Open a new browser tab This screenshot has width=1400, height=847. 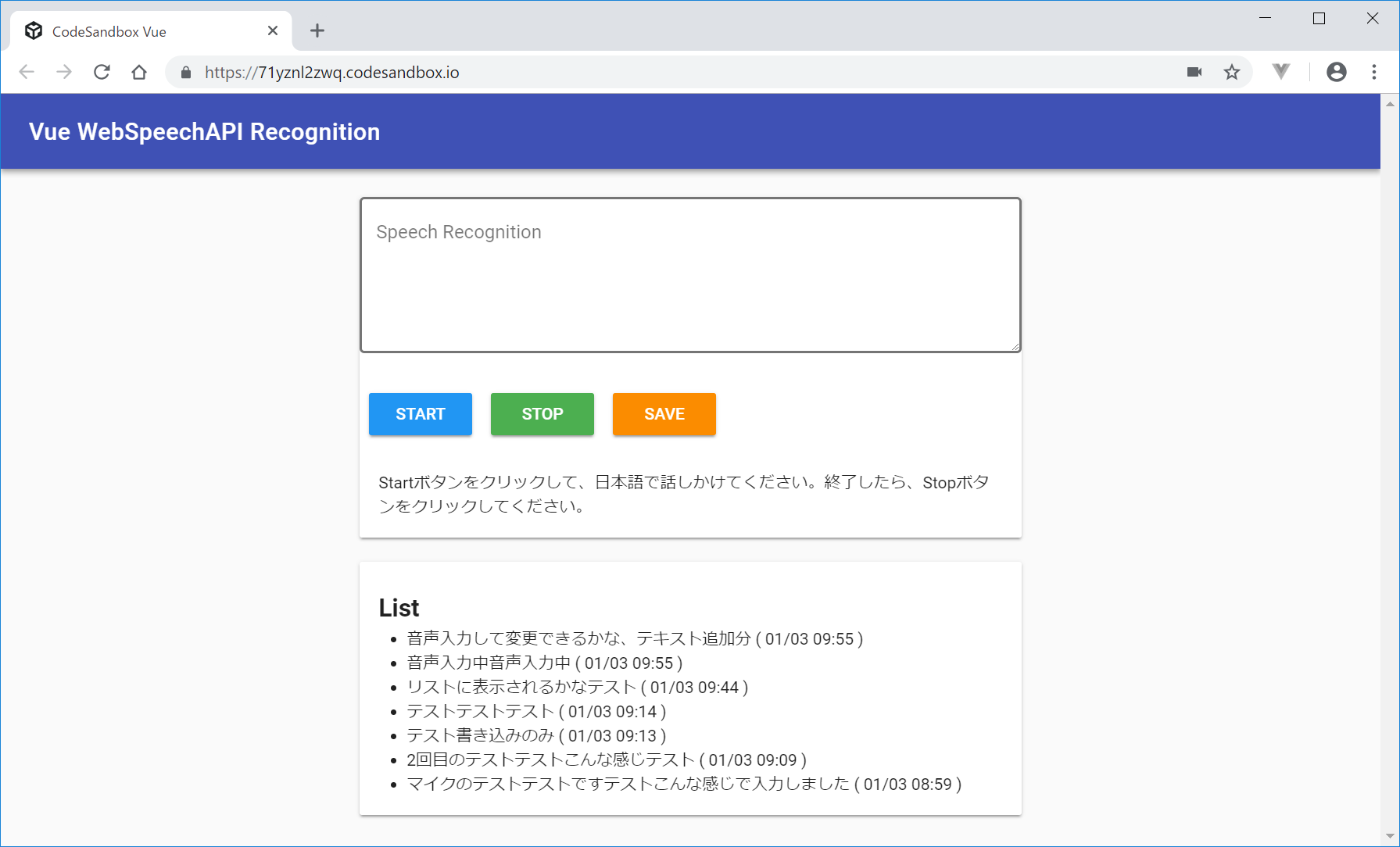point(317,31)
